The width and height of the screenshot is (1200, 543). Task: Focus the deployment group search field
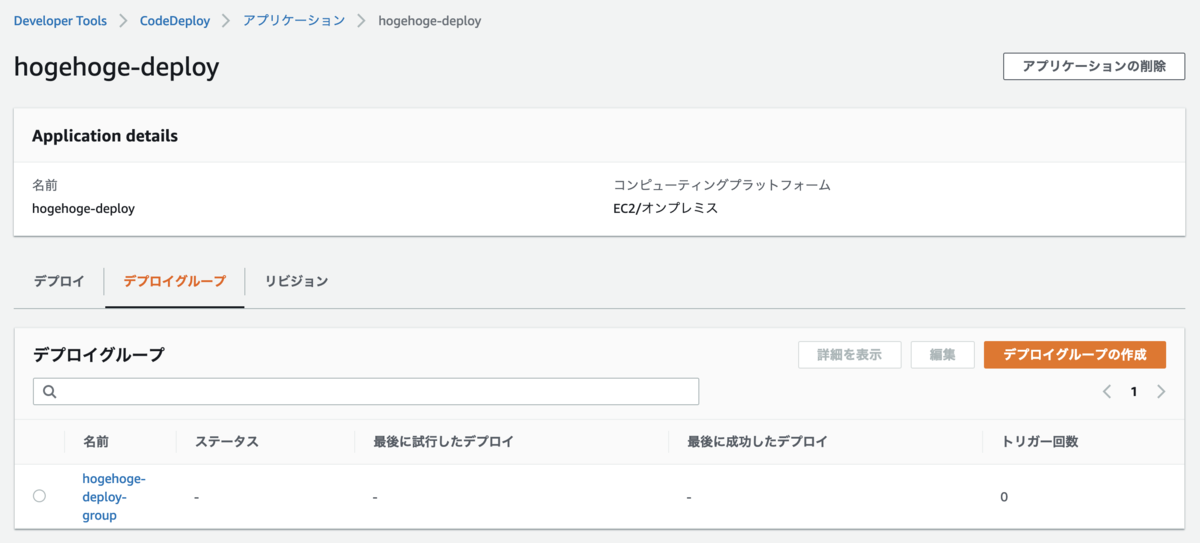[x=366, y=392]
